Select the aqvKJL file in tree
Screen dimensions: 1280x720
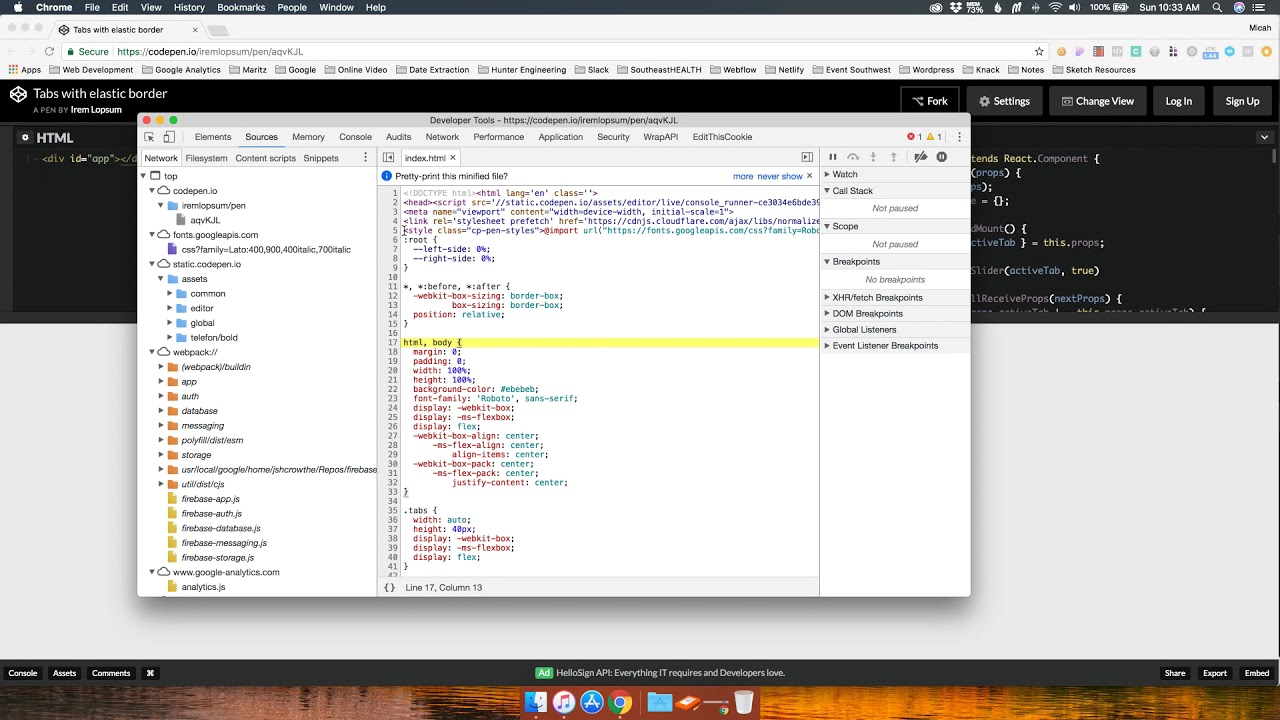[205, 220]
